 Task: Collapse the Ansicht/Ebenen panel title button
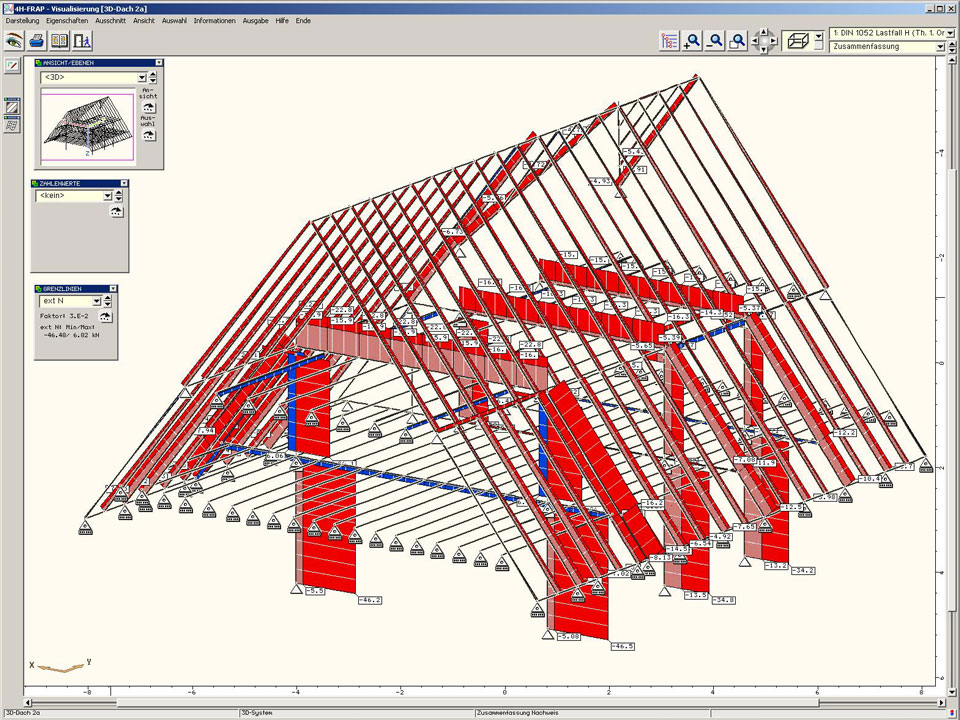(157, 62)
